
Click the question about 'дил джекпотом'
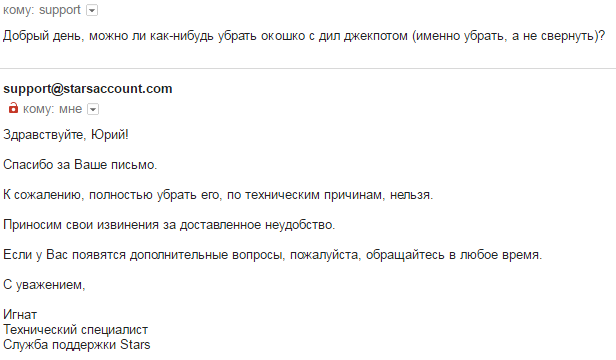(304, 36)
